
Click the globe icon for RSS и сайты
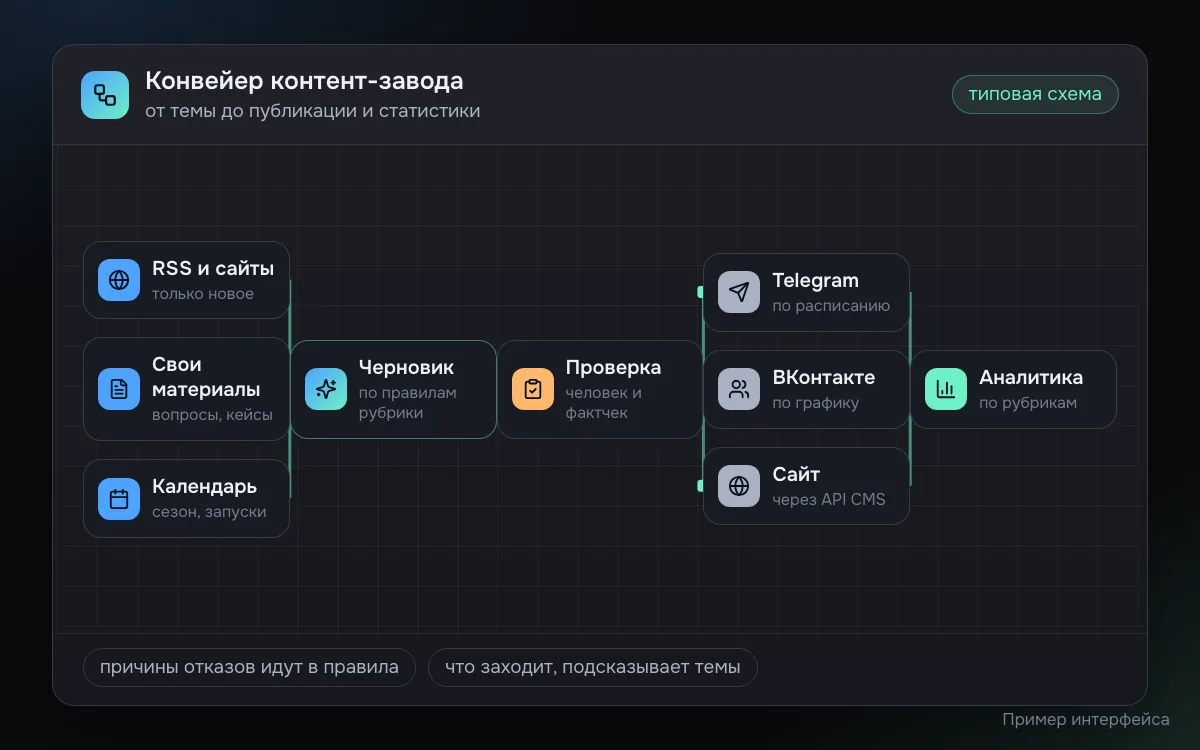pyautogui.click(x=119, y=280)
